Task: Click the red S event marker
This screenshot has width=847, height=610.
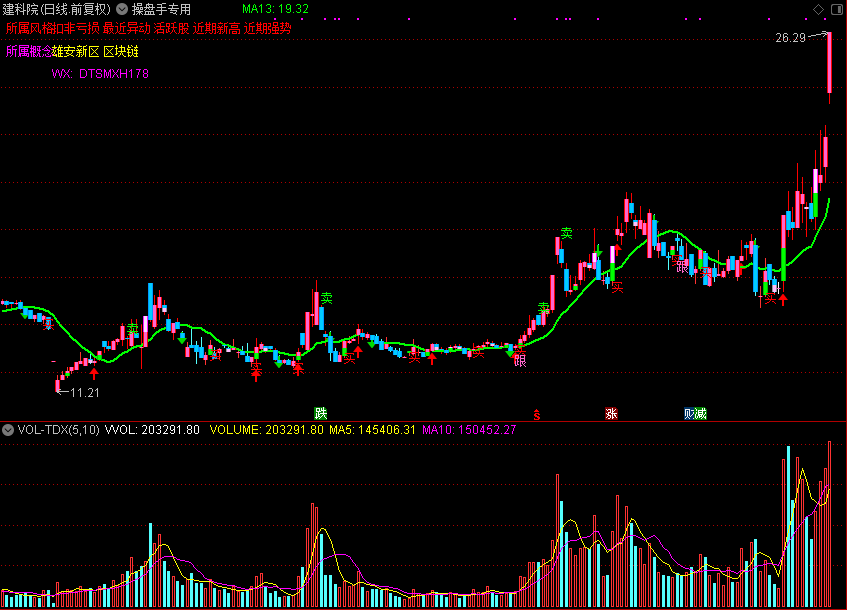Action: [x=536, y=415]
